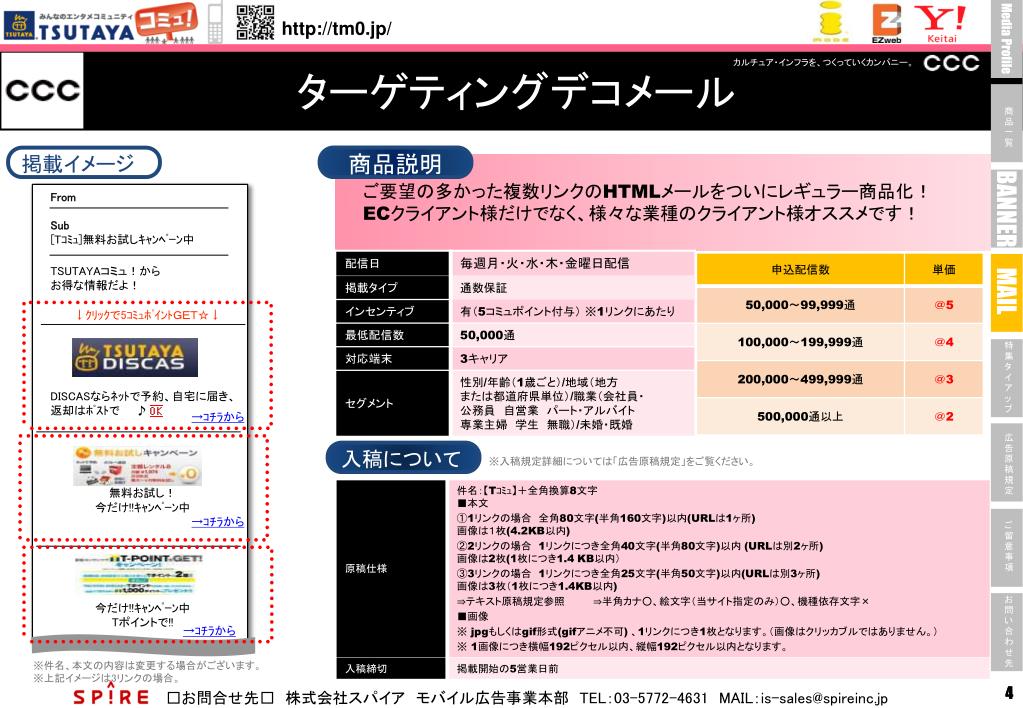Click the white CCC logo box
The width and height of the screenshot is (1023, 708).
pyautogui.click(x=42, y=91)
